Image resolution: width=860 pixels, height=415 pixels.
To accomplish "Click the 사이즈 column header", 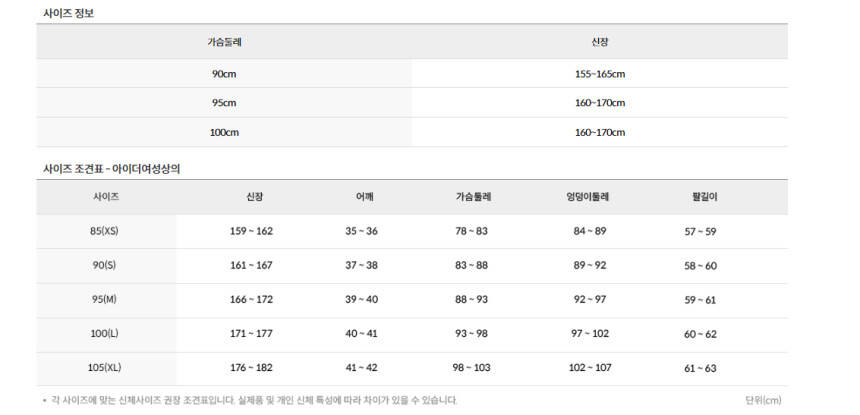I will [105, 197].
